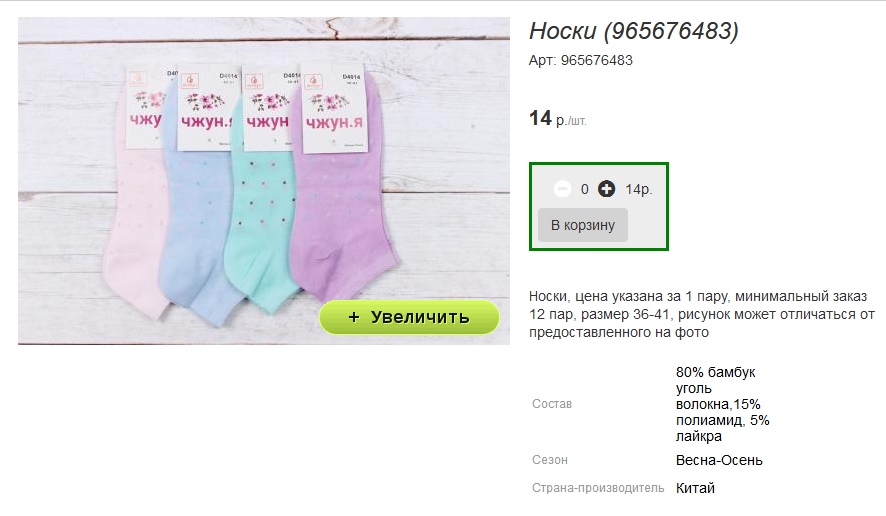
Task: Click the чжун.я tag on the purple sock
Action: 334,109
